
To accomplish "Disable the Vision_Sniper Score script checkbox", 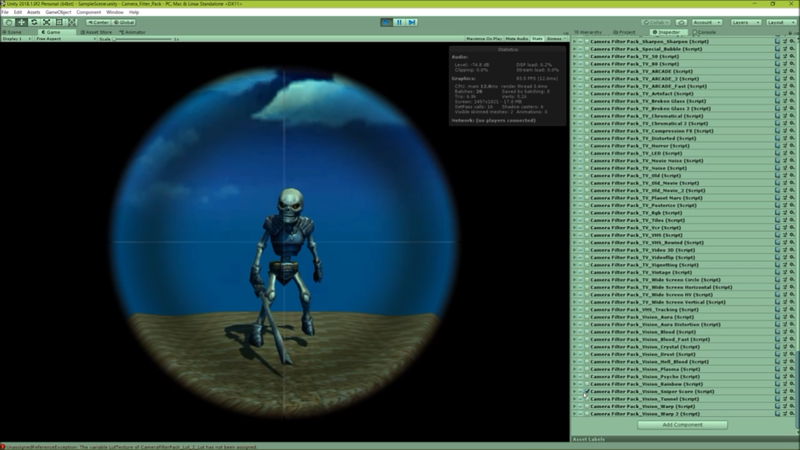I will coord(587,392).
